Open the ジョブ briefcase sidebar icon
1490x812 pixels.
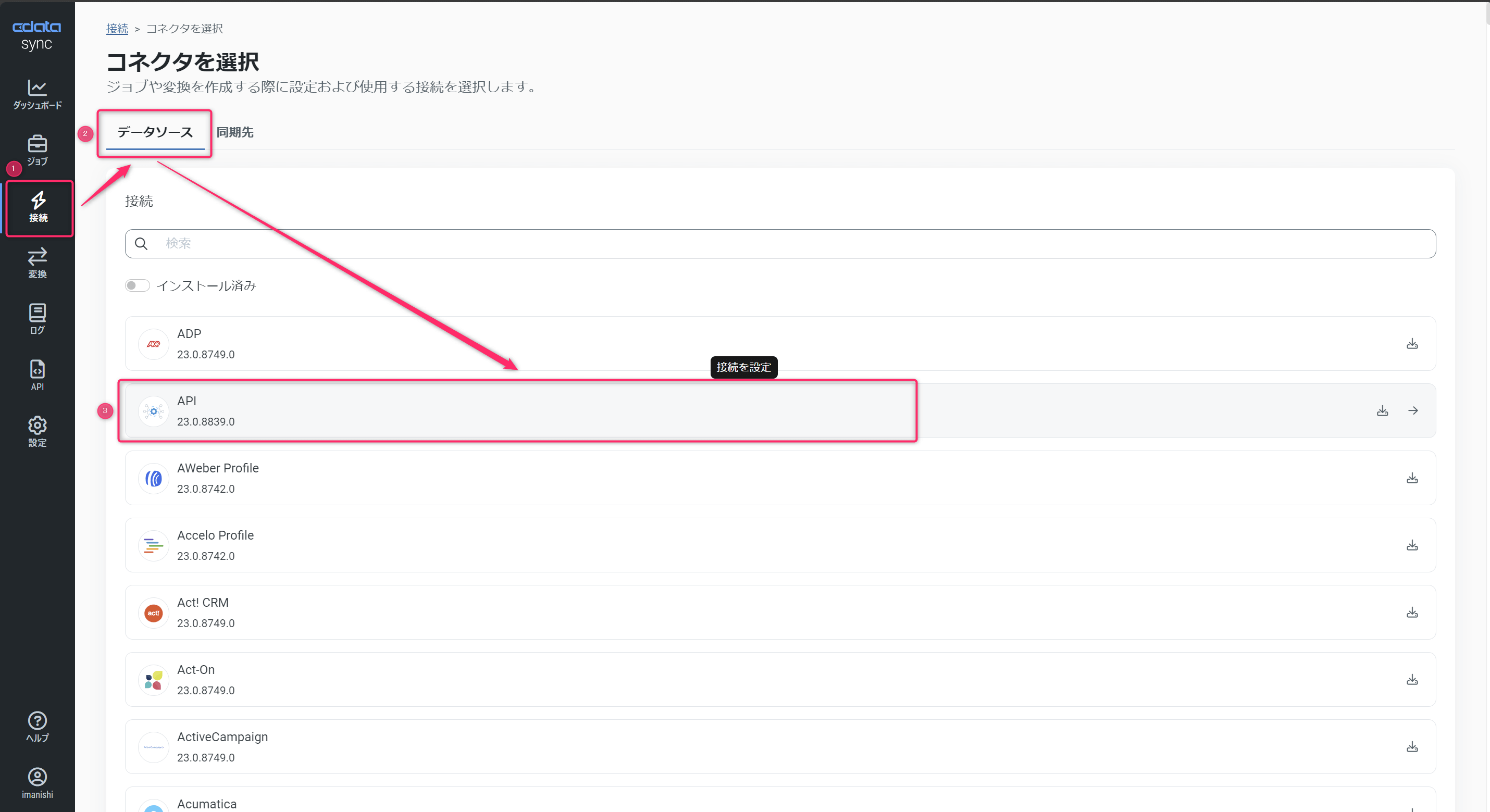click(x=37, y=151)
